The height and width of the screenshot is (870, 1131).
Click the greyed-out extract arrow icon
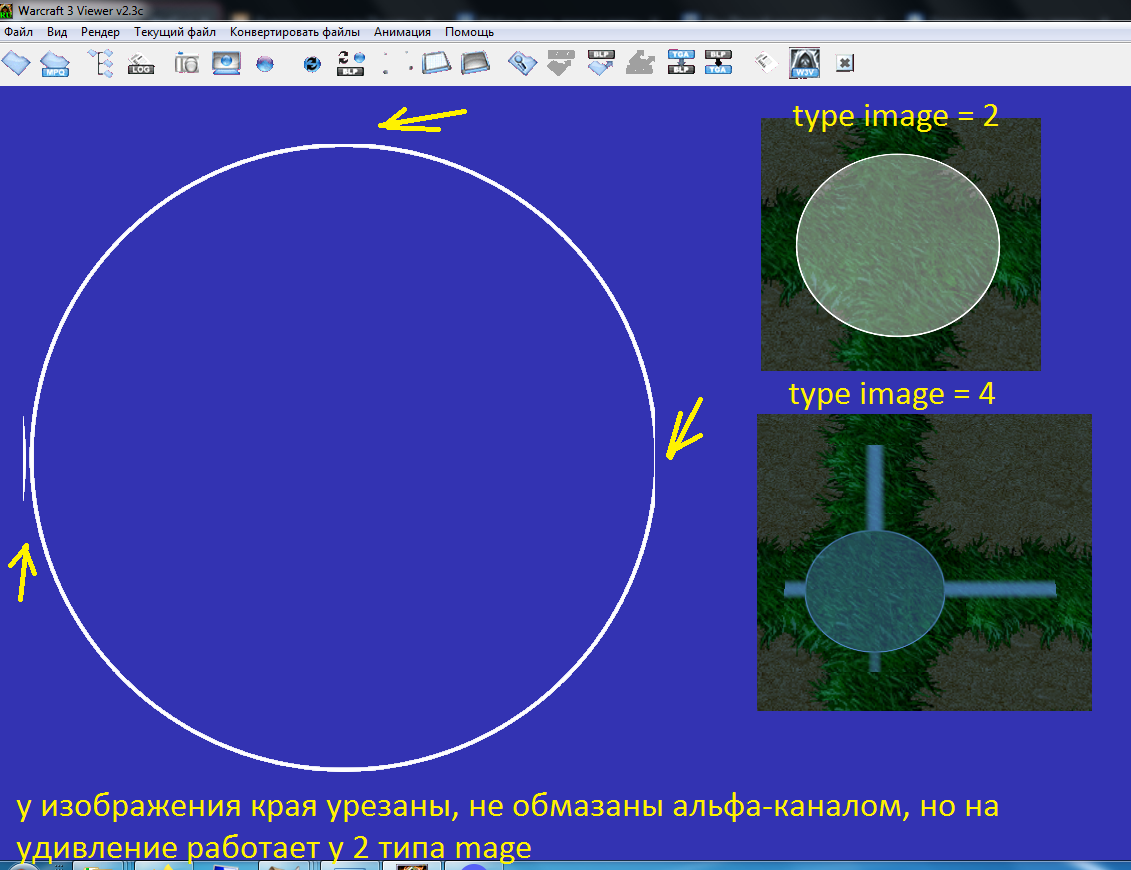pos(640,63)
